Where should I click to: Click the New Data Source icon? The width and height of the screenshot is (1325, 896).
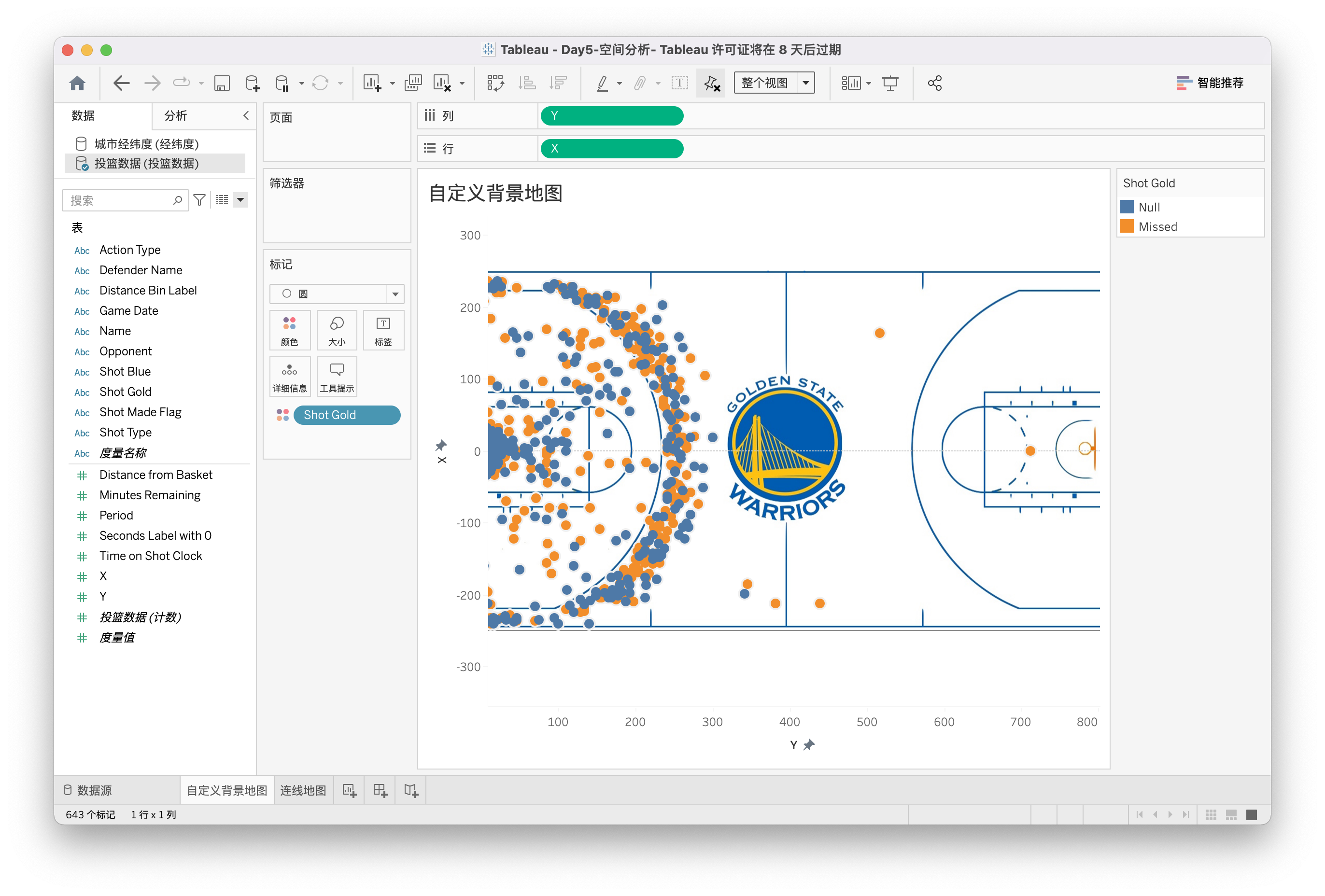click(252, 83)
